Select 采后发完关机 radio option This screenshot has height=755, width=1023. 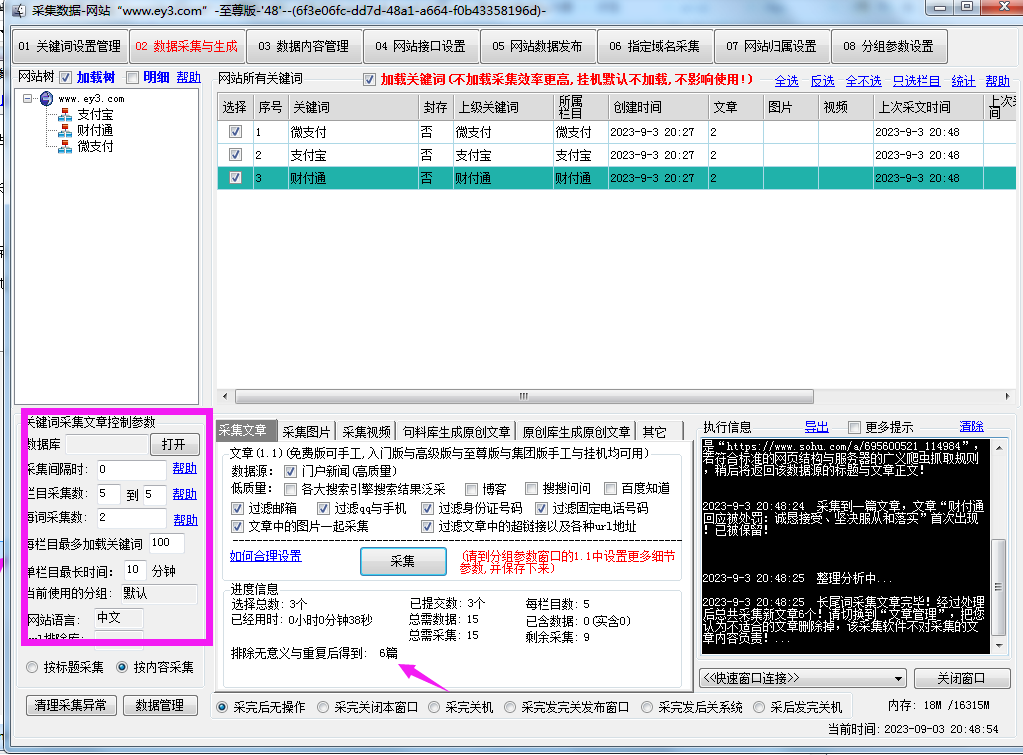coord(759,707)
